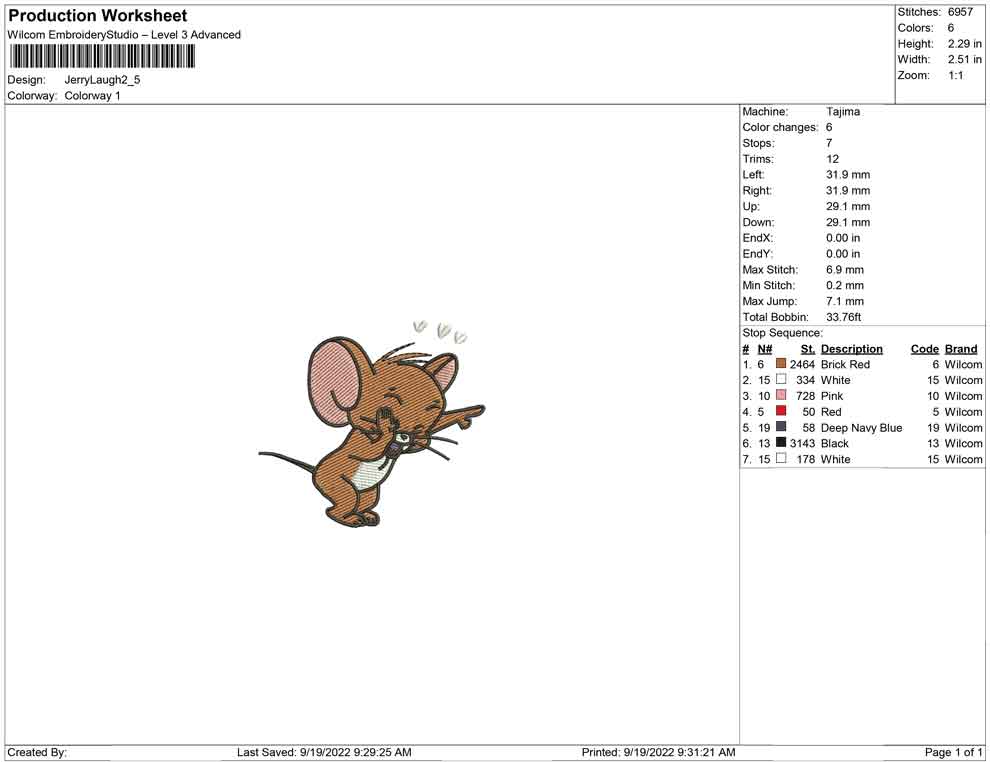
Task: Click the Pink color swatch in row 3
Action: click(781, 395)
